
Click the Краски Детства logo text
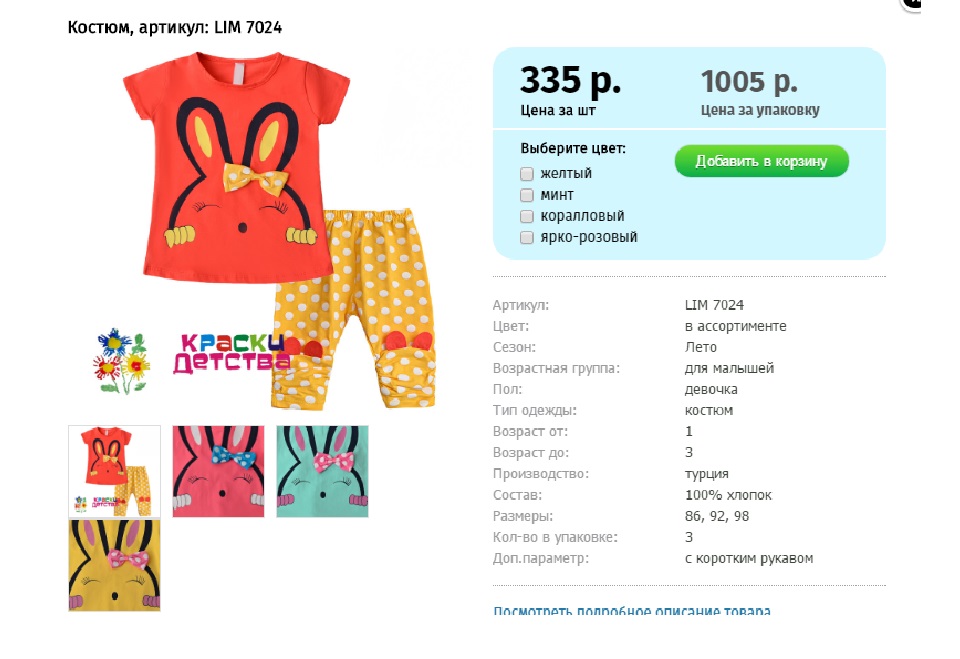(x=231, y=353)
